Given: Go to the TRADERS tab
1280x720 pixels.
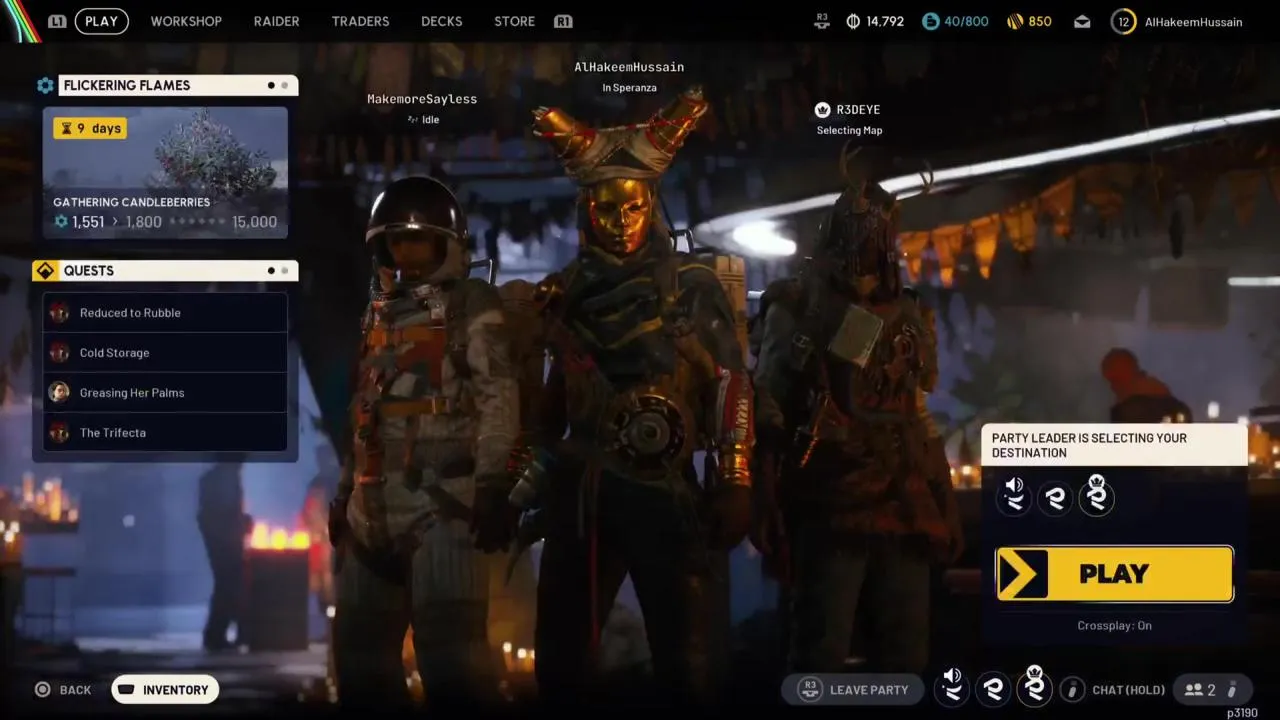Looking at the screenshot, I should pos(360,21).
